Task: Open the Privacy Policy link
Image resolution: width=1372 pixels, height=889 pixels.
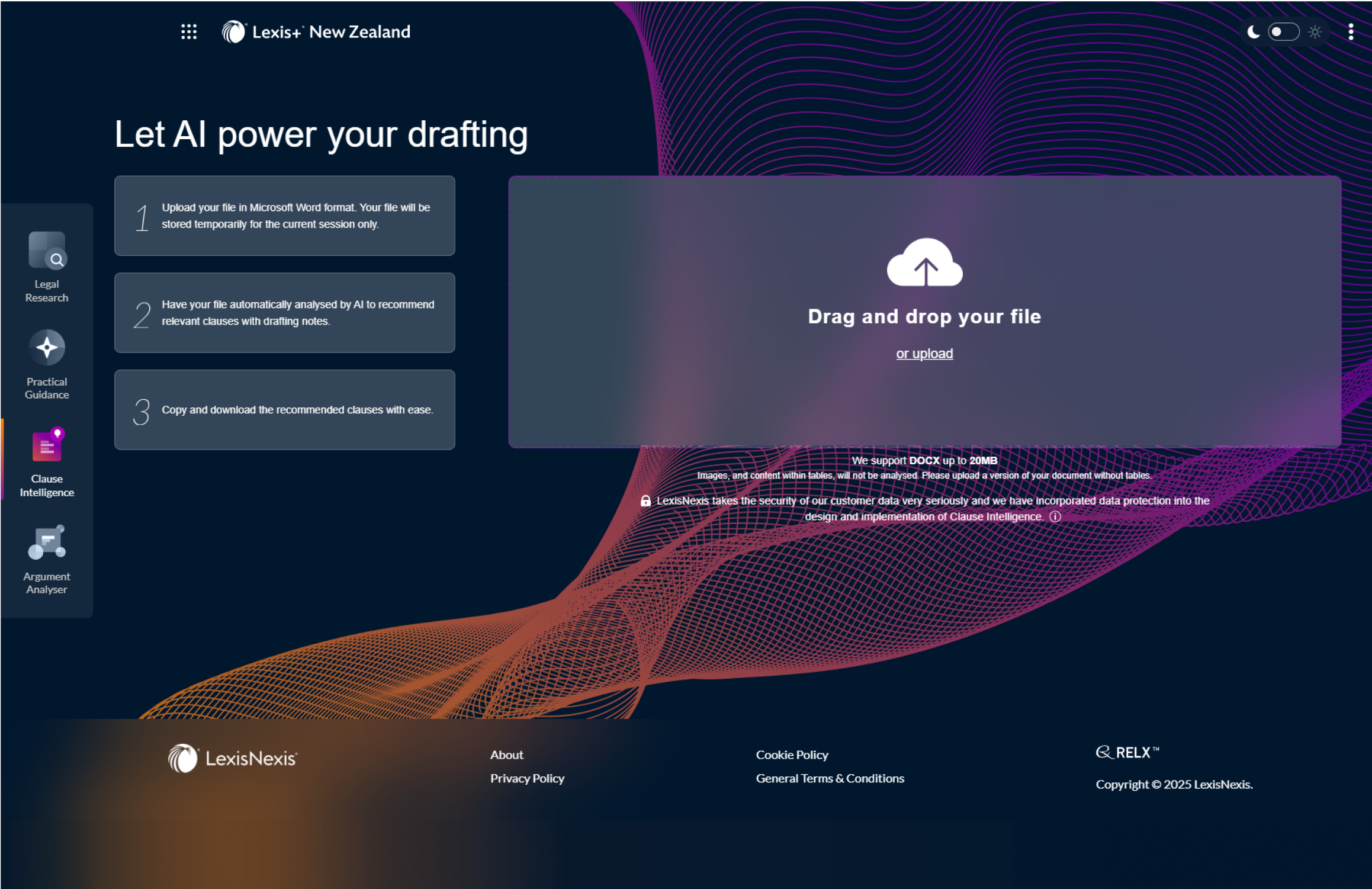Action: pyautogui.click(x=527, y=779)
